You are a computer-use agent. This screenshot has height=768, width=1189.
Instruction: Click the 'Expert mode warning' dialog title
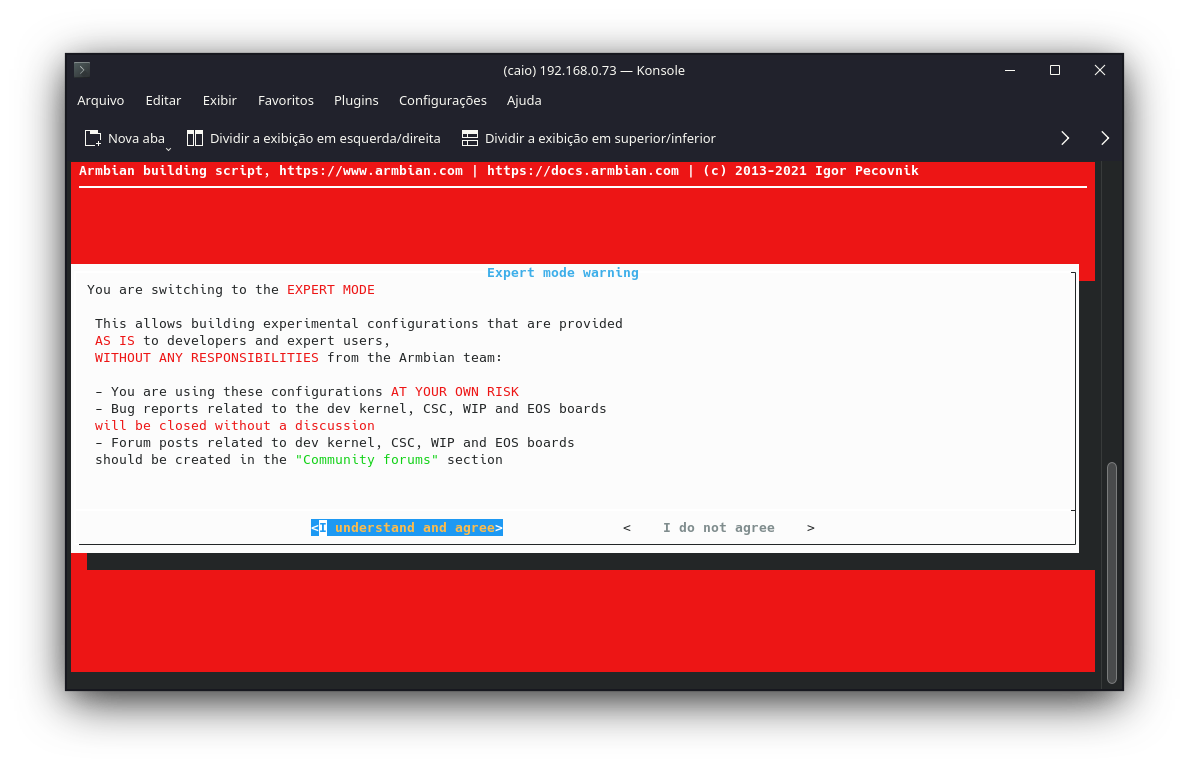[562, 273]
